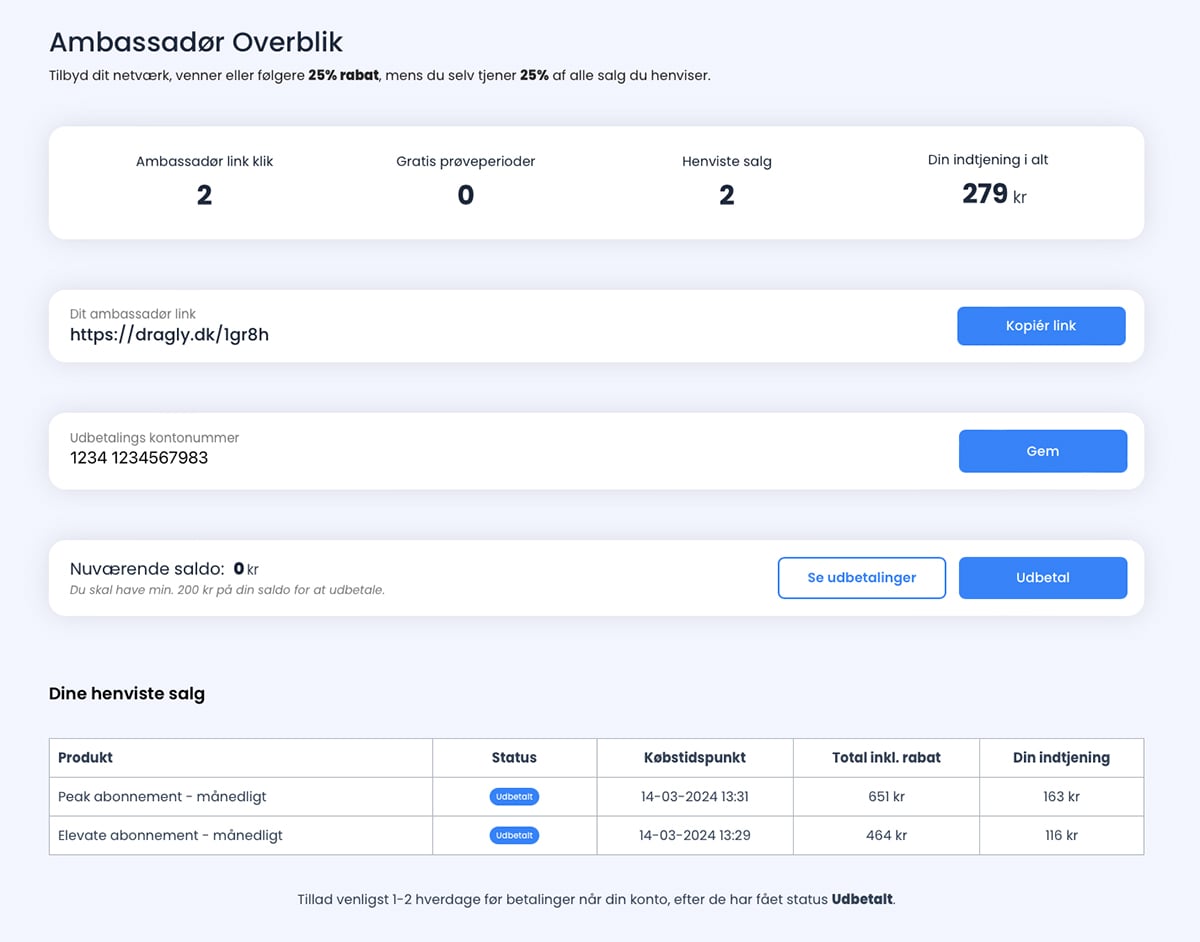1200x942 pixels.
Task: Click the ambassador link URL dragly.dk/1gr8h
Action: [x=169, y=335]
